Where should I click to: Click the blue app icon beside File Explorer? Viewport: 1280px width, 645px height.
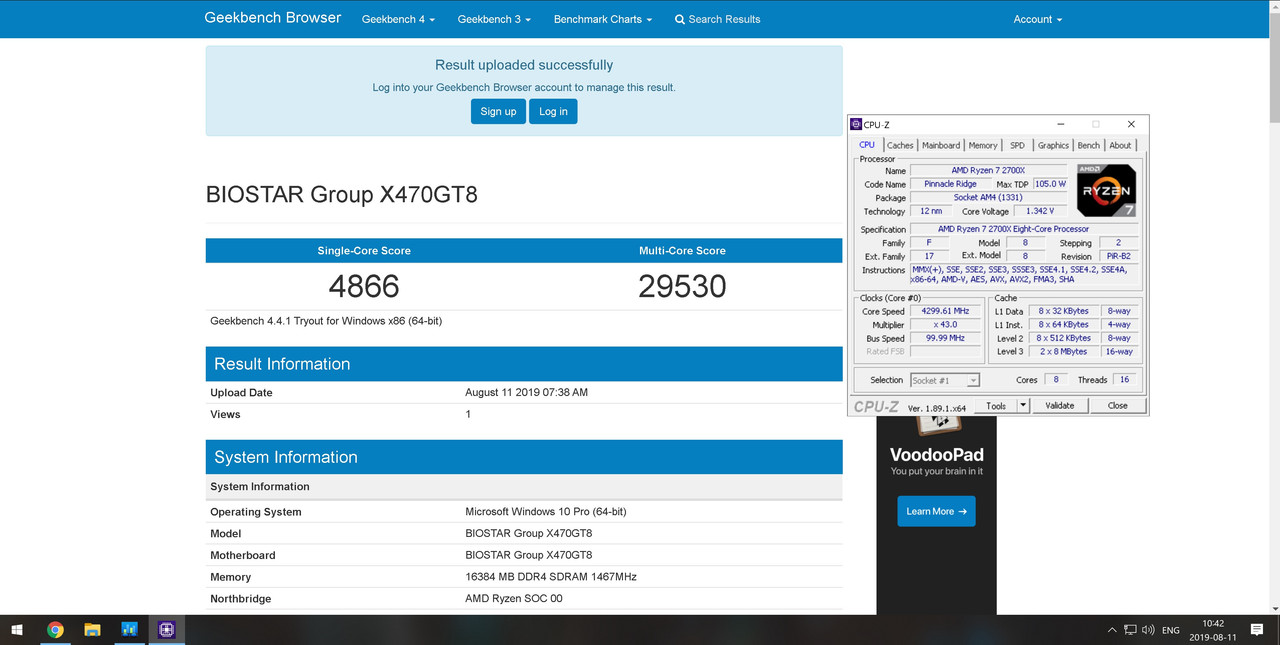(129, 630)
